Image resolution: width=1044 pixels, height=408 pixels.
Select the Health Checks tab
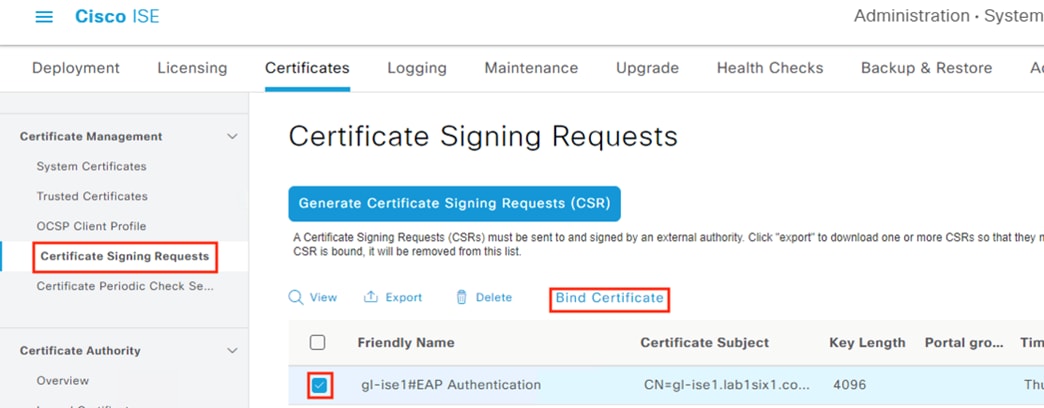pyautogui.click(x=770, y=68)
